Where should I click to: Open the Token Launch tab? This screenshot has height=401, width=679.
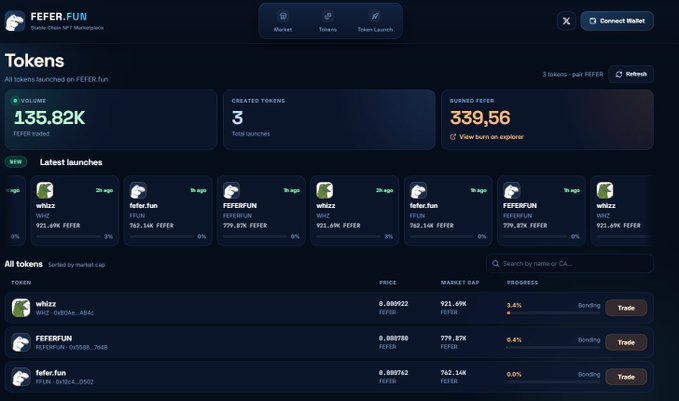click(x=375, y=21)
